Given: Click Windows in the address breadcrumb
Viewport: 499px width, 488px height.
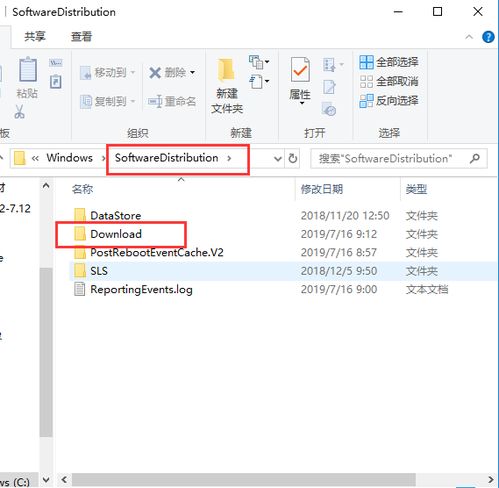Looking at the screenshot, I should point(69,158).
